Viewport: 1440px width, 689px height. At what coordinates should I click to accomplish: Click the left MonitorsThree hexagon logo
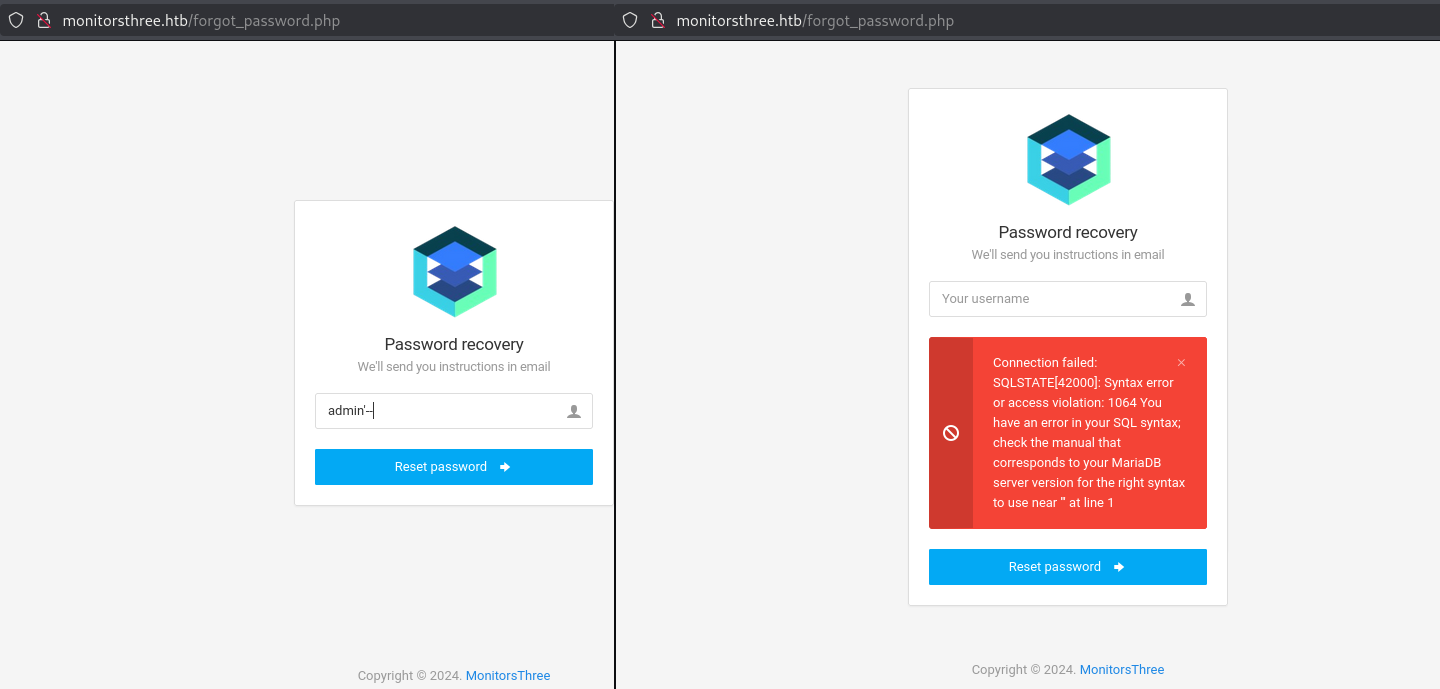[455, 272]
